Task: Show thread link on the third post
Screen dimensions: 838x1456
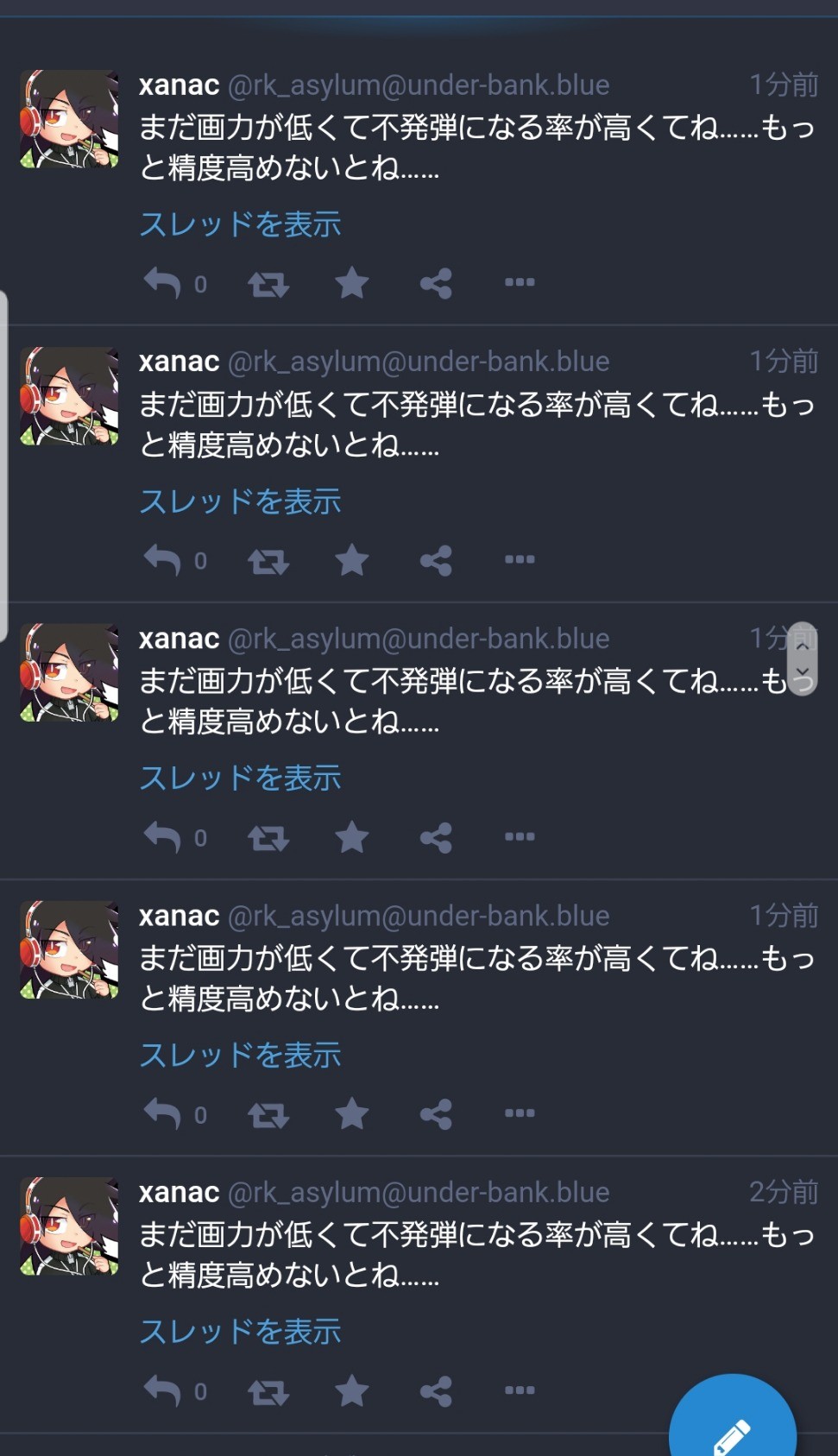Action: (241, 778)
